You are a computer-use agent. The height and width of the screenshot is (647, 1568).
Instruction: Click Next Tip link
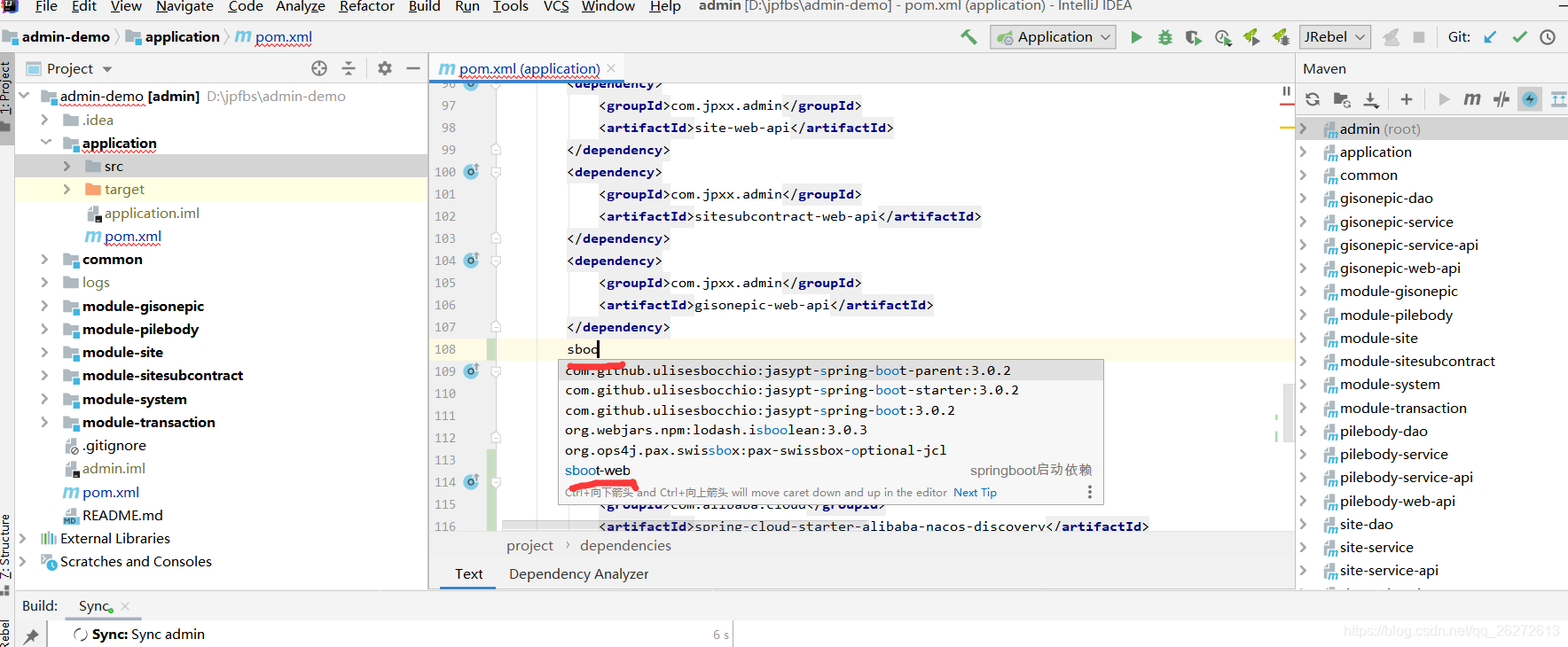[x=975, y=492]
